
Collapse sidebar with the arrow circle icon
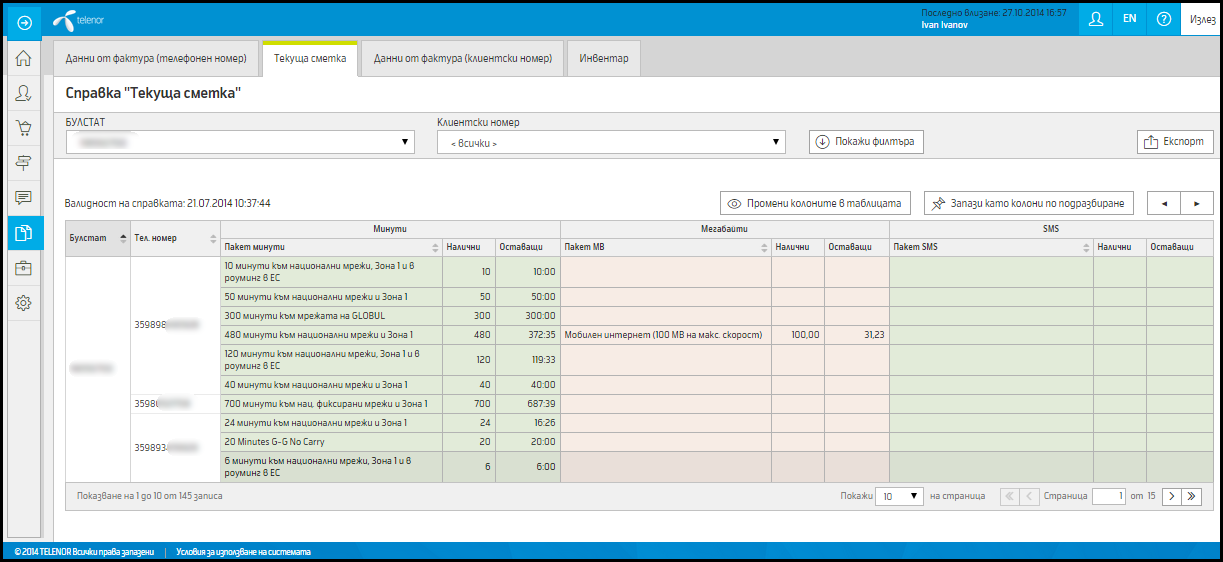[23, 22]
